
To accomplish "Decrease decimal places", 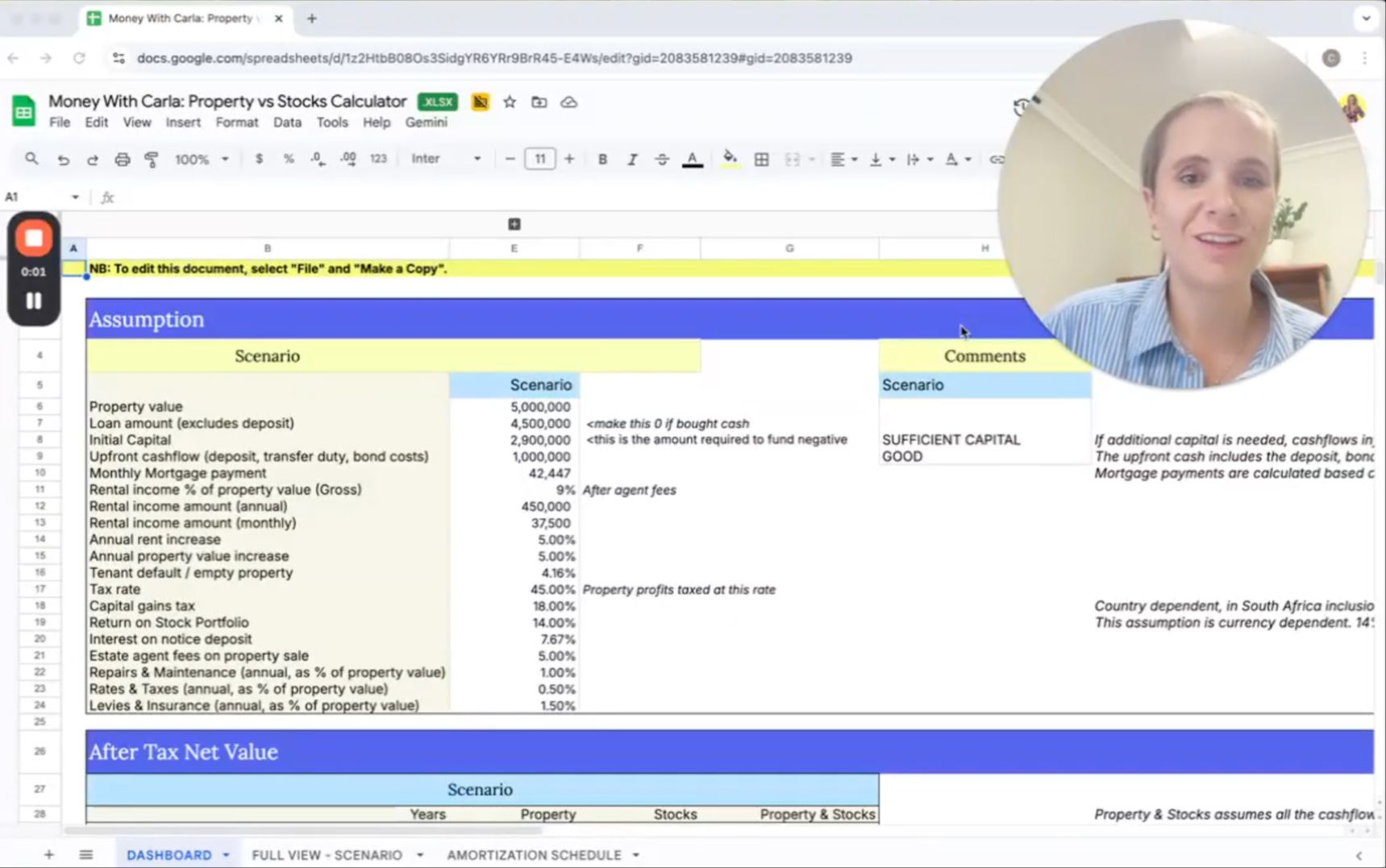I will coord(318,159).
